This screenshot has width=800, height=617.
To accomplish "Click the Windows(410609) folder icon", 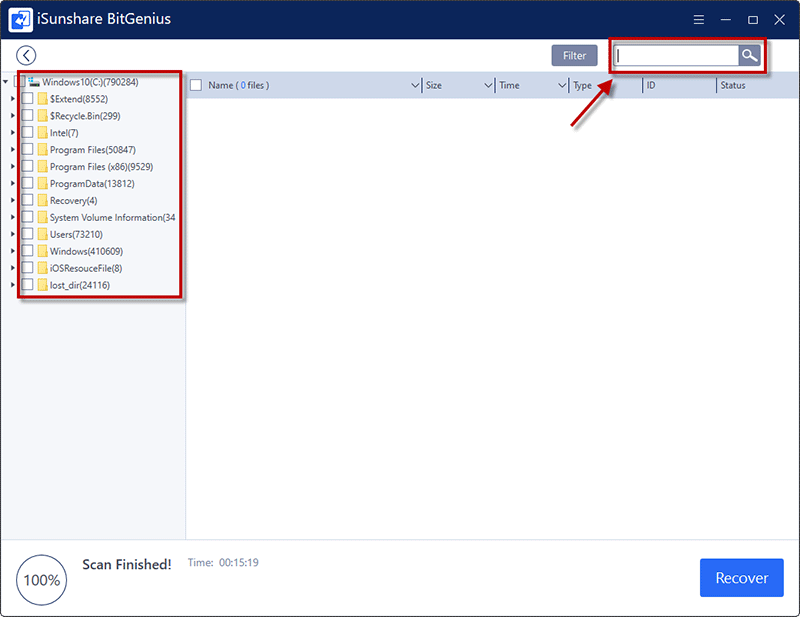I will click(42, 251).
